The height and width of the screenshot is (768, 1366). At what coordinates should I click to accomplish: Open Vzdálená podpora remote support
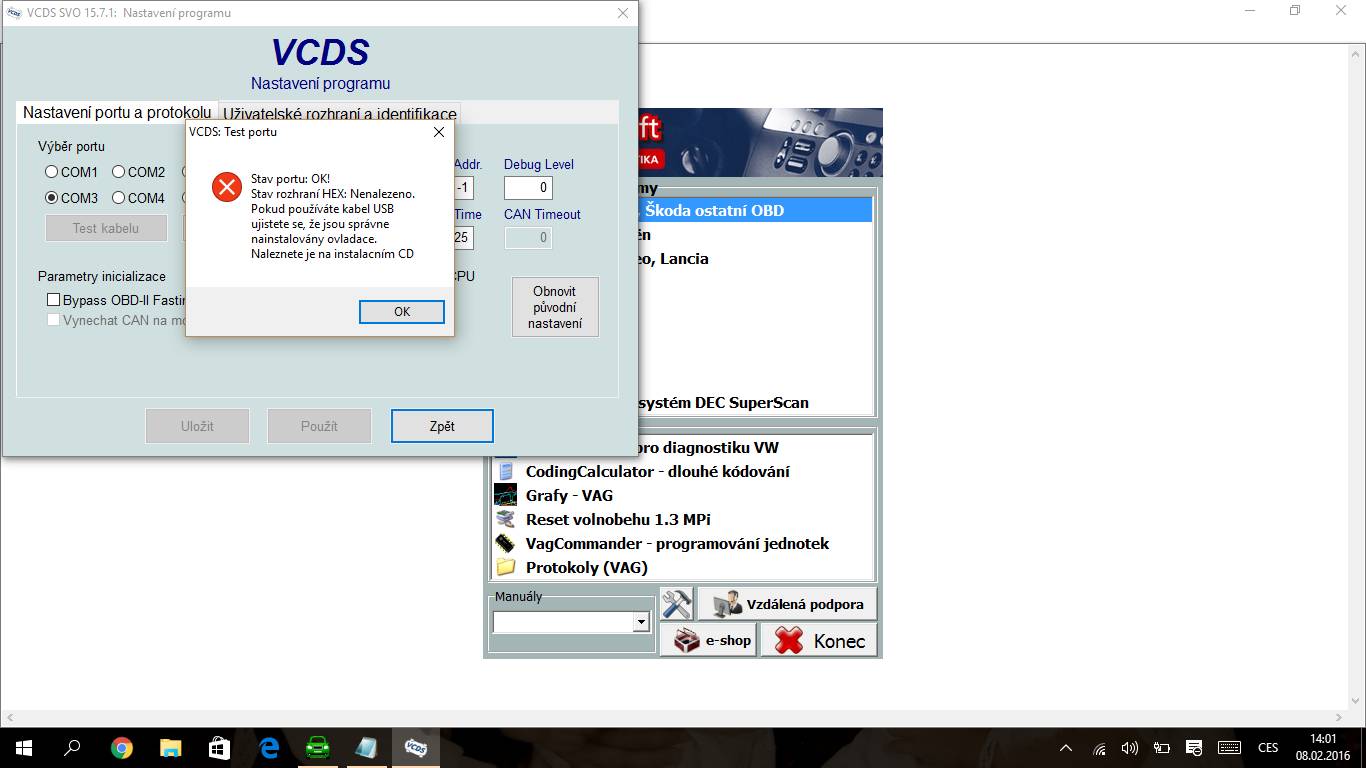(x=787, y=604)
